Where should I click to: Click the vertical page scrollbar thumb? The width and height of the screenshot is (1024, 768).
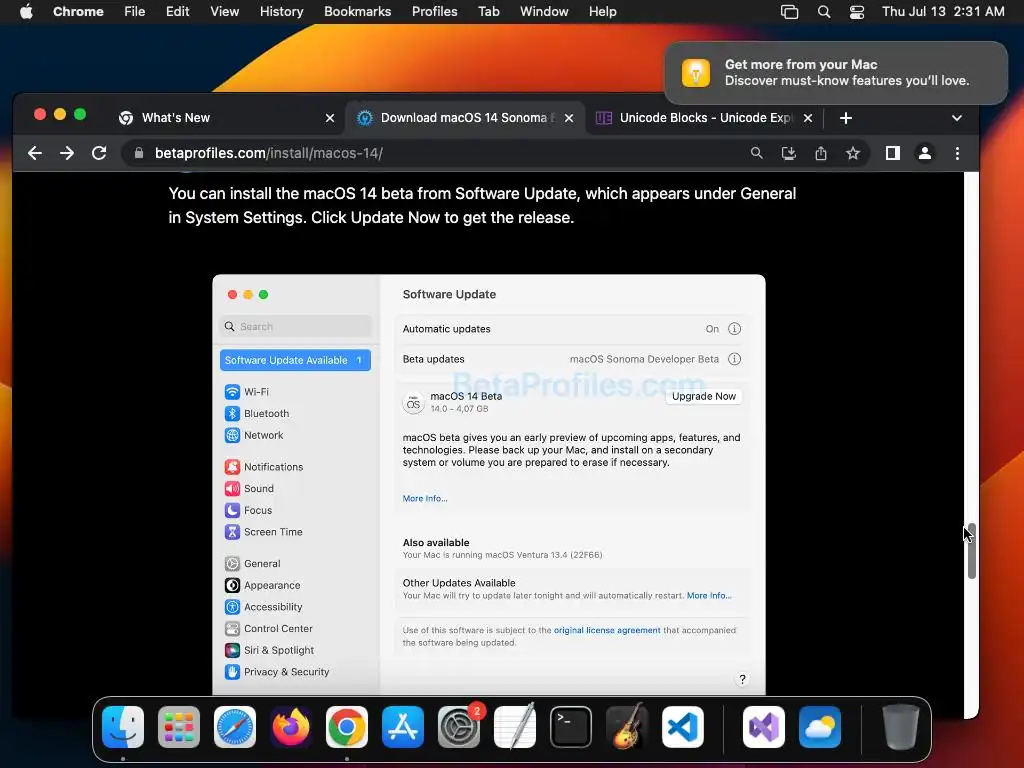coord(972,551)
